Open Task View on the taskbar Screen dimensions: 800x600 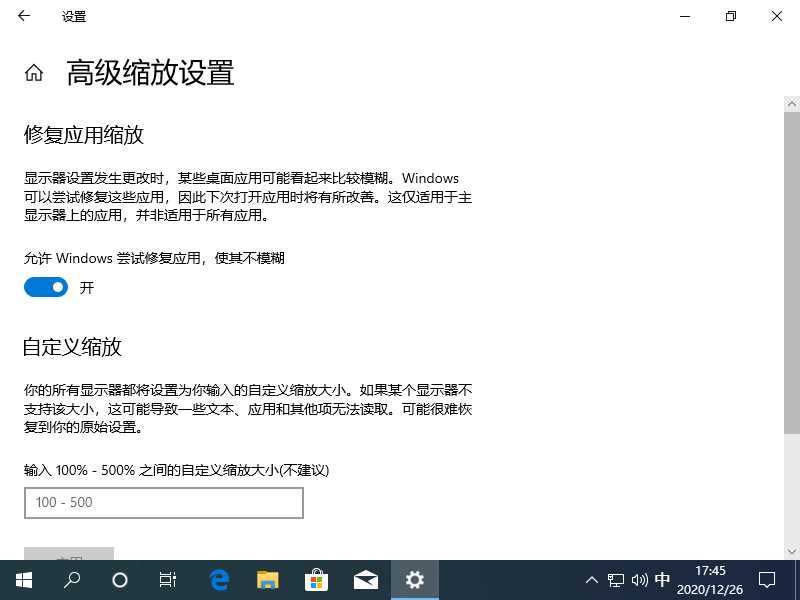tap(167, 580)
